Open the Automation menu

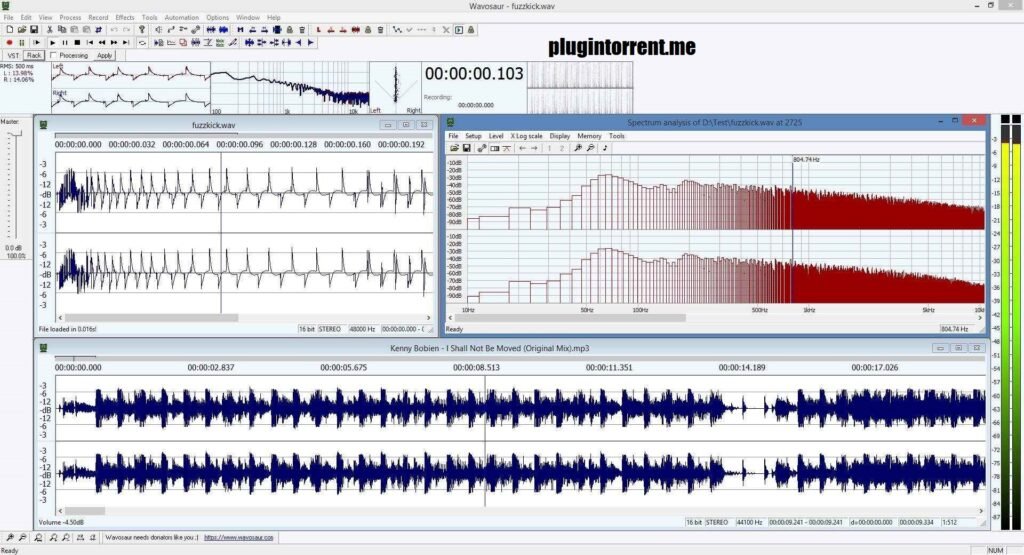point(182,18)
